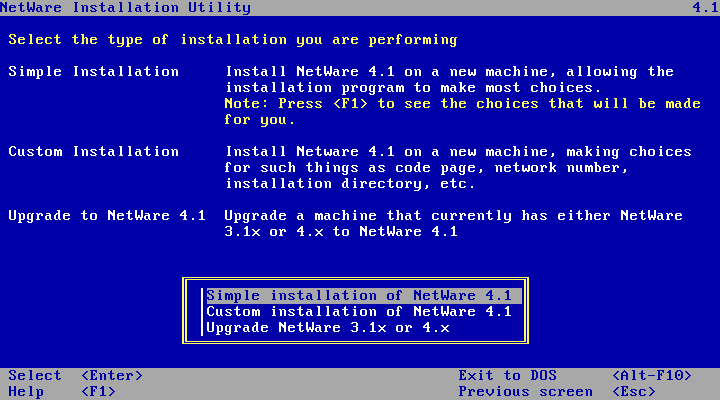This screenshot has height=400, width=720.
Task: Choose Custom installation of NetWare 4.1
Action: coord(359,311)
